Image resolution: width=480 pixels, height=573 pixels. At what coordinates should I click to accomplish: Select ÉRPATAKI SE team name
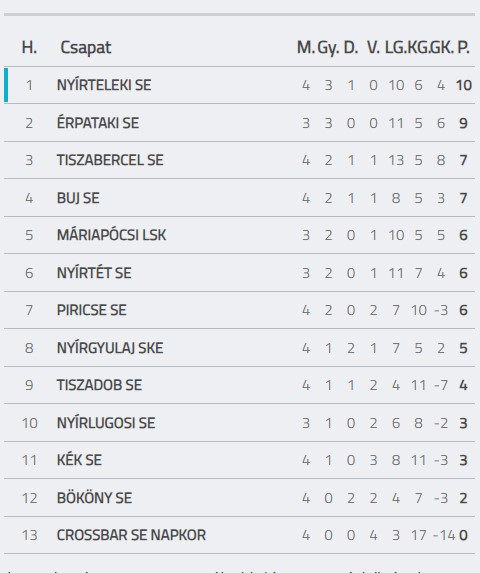(x=98, y=123)
